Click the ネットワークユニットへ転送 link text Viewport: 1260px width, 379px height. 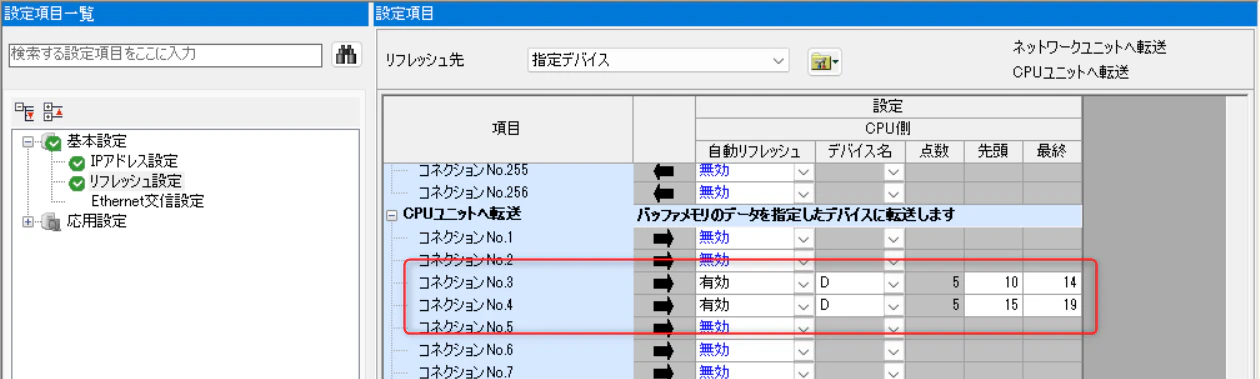click(1089, 47)
